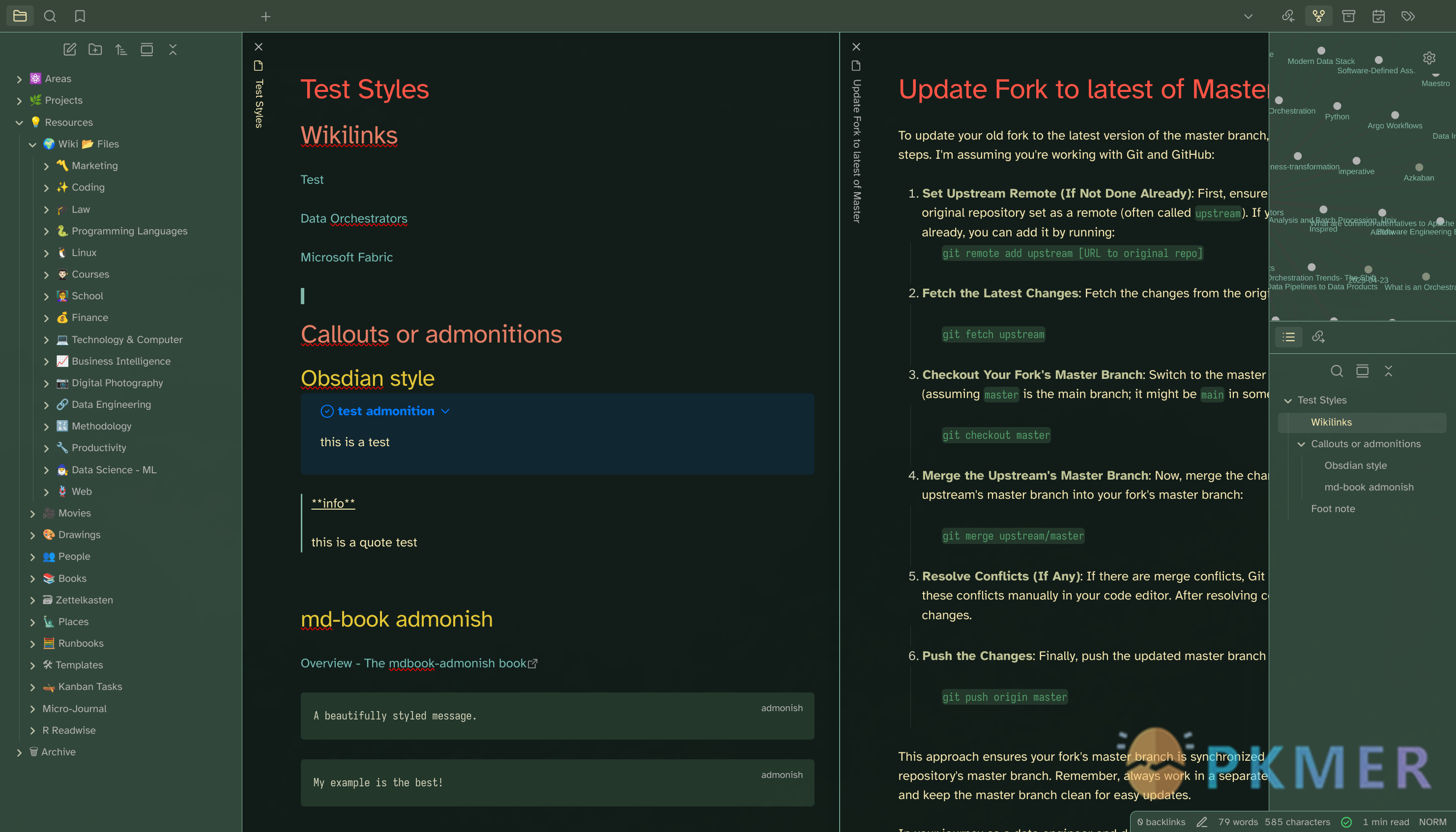This screenshot has width=1456, height=832.
Task: Jump to md-book admonish in outline
Action: tap(1369, 487)
